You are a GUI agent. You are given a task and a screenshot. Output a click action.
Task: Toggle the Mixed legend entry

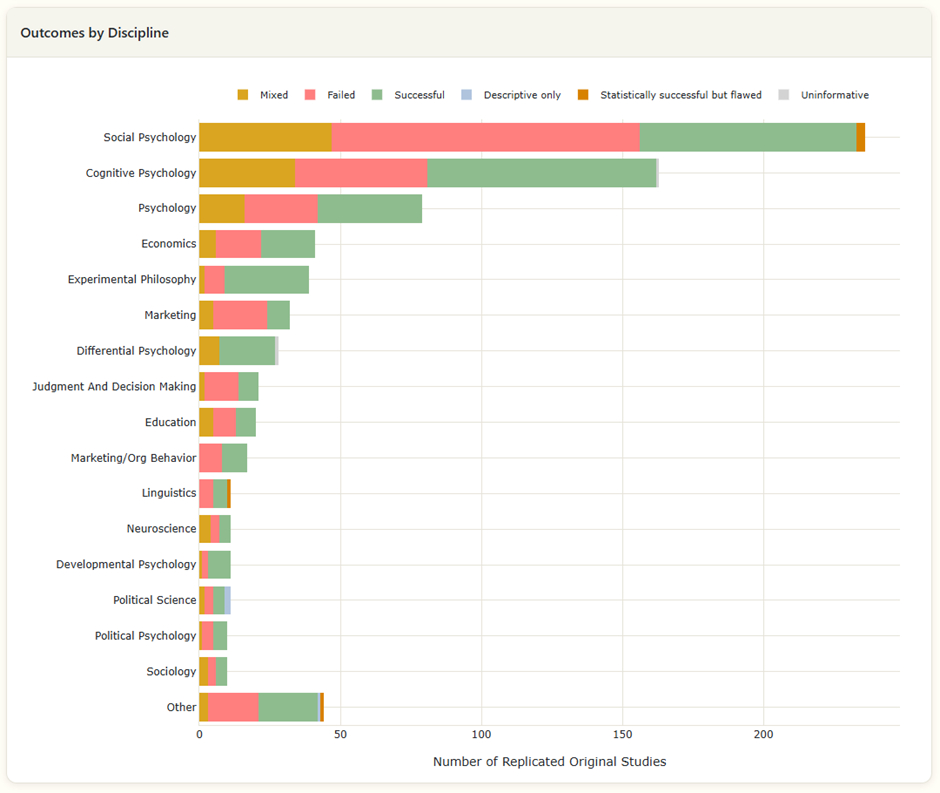pos(273,95)
